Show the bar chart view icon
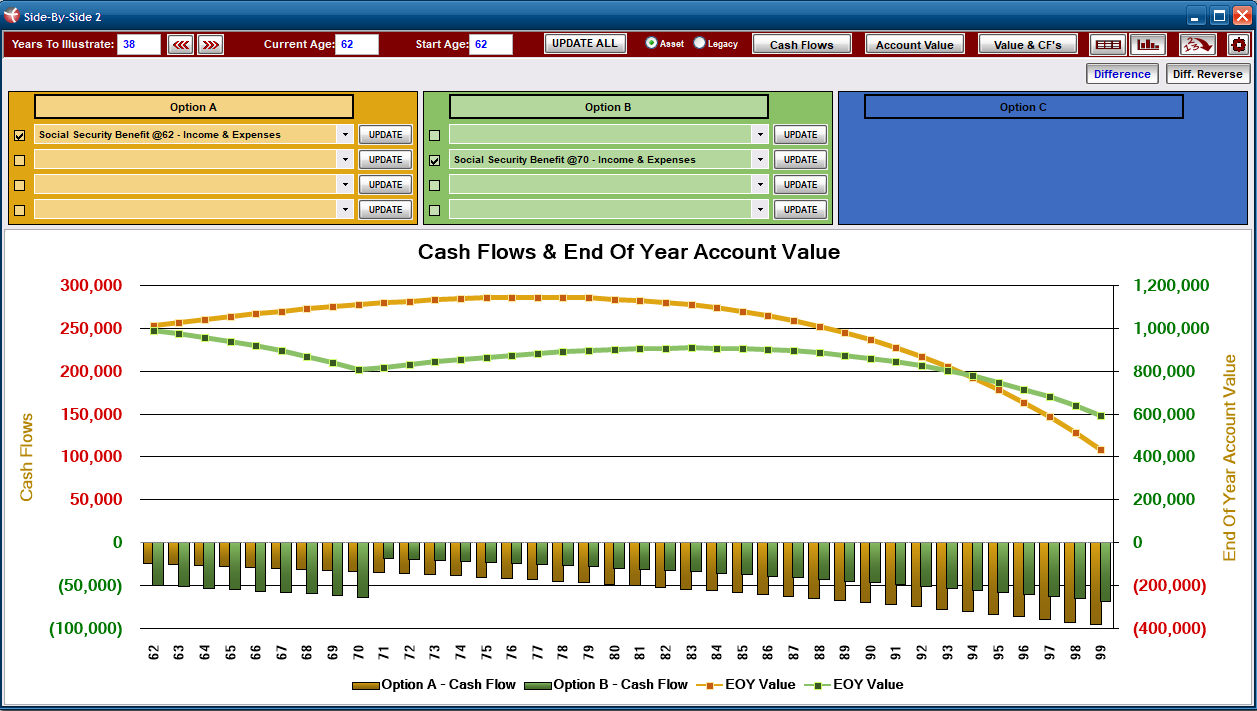This screenshot has width=1257, height=711. 1148,44
